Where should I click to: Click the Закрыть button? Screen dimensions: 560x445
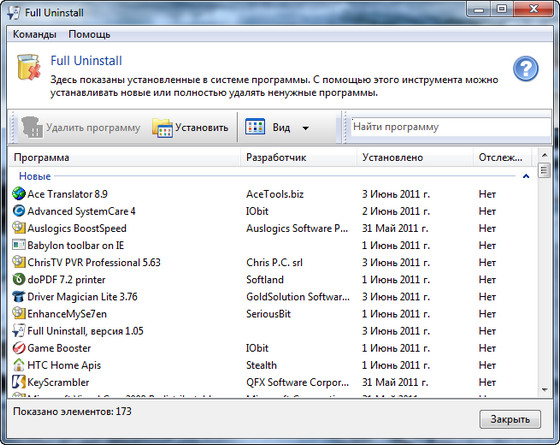(x=510, y=419)
